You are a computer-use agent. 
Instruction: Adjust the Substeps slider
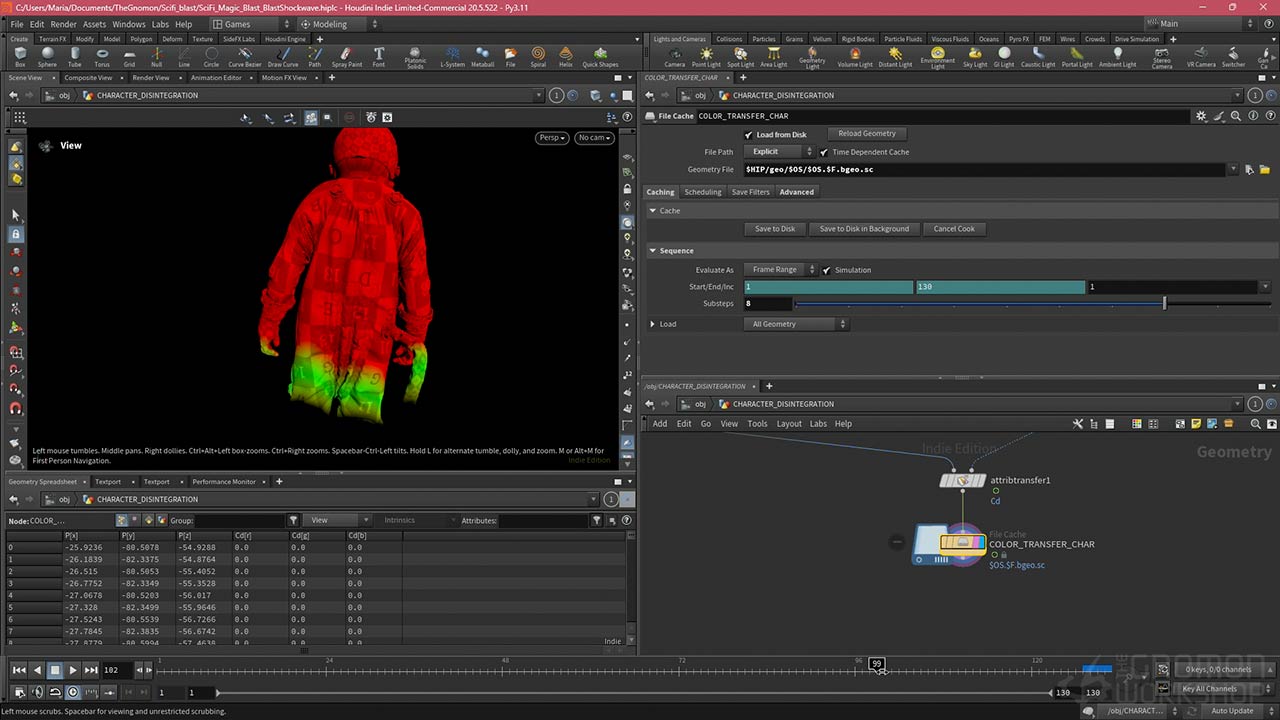[1164, 303]
